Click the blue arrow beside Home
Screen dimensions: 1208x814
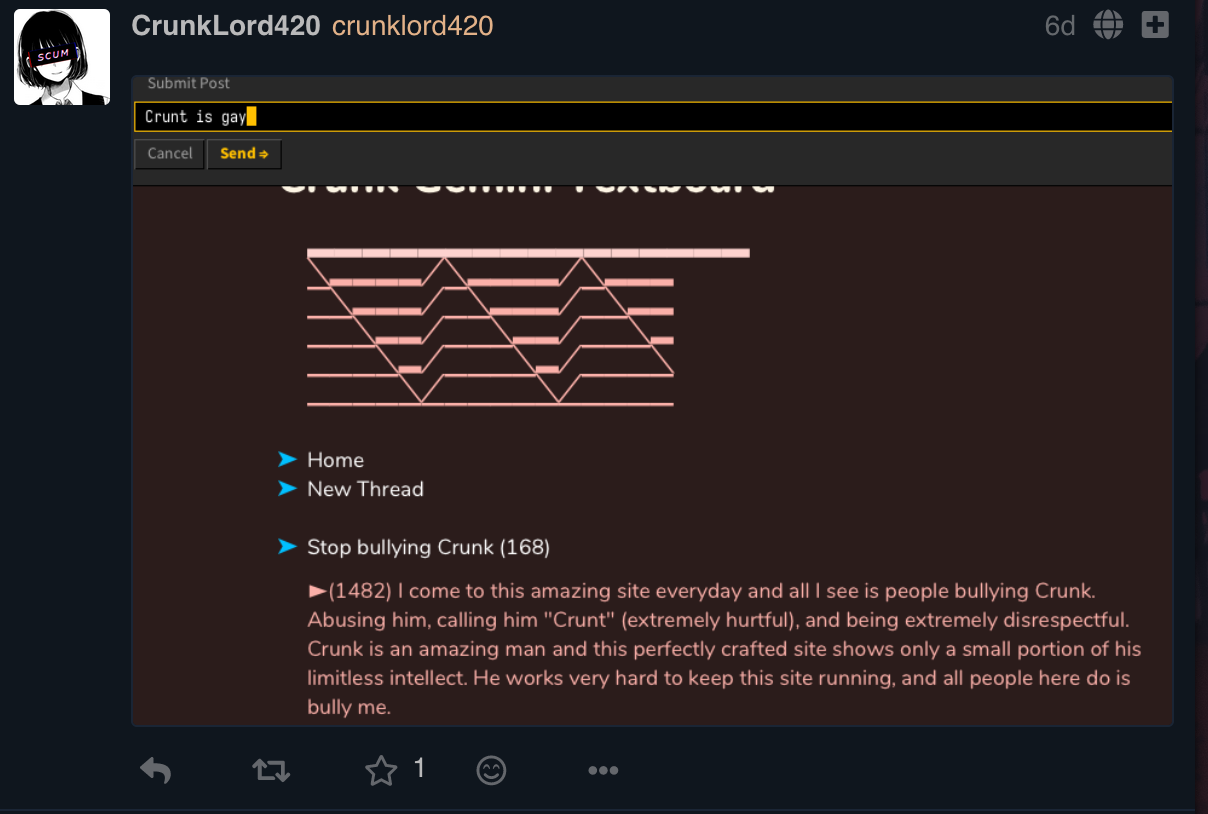tap(288, 459)
